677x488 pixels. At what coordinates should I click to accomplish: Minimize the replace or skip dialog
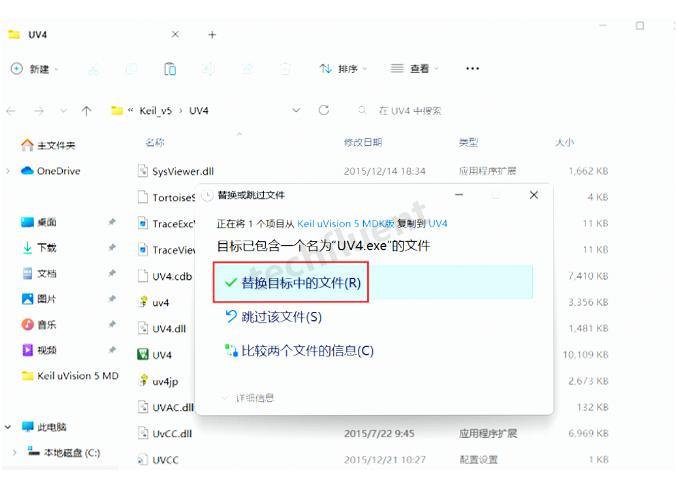459,195
